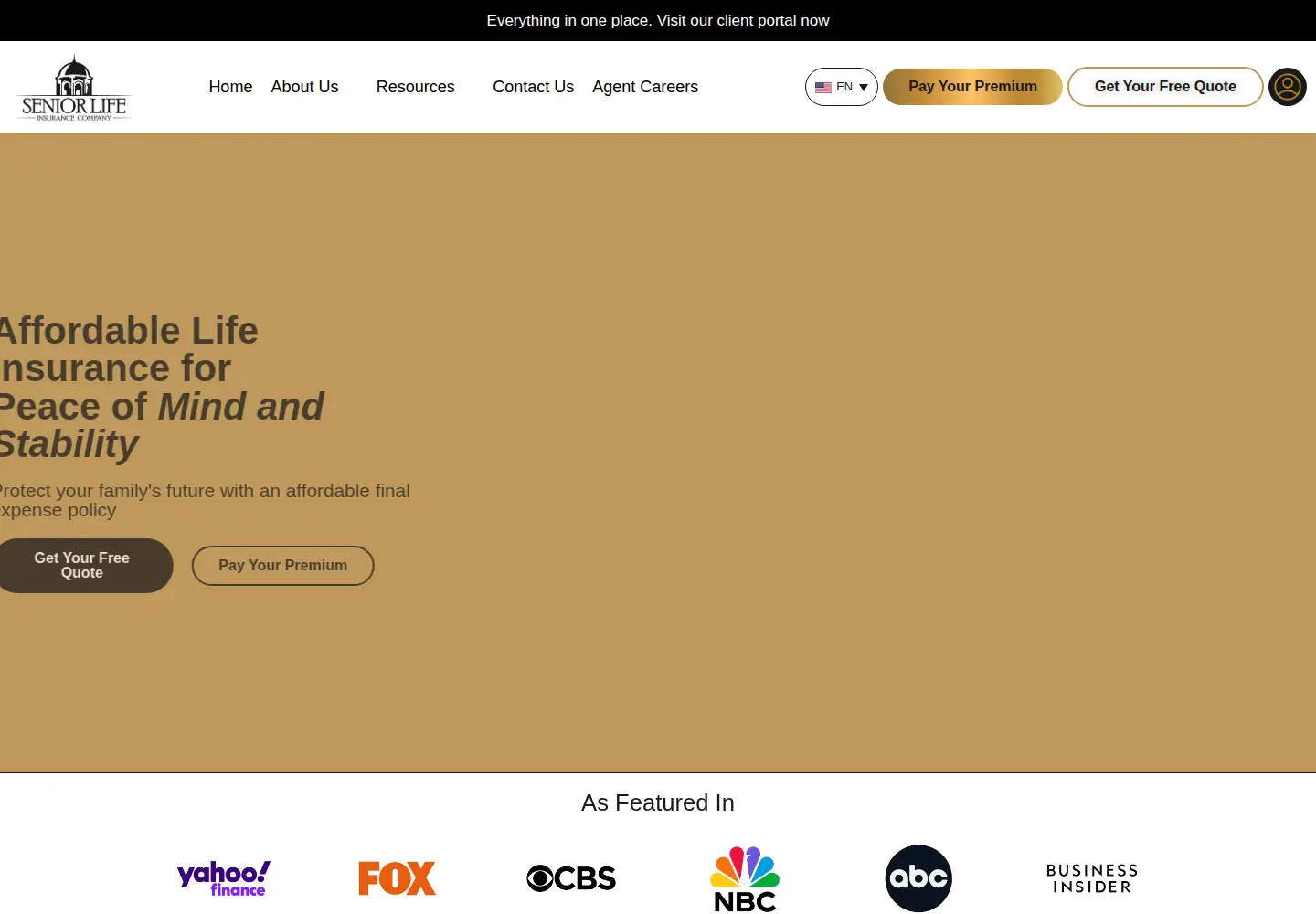
Task: Open Agent Careers menu item
Action: [645, 87]
